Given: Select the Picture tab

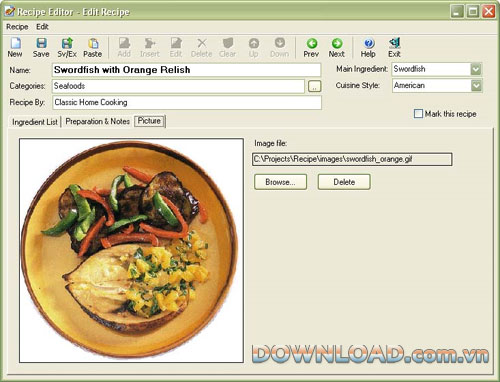Looking at the screenshot, I should pos(149,121).
